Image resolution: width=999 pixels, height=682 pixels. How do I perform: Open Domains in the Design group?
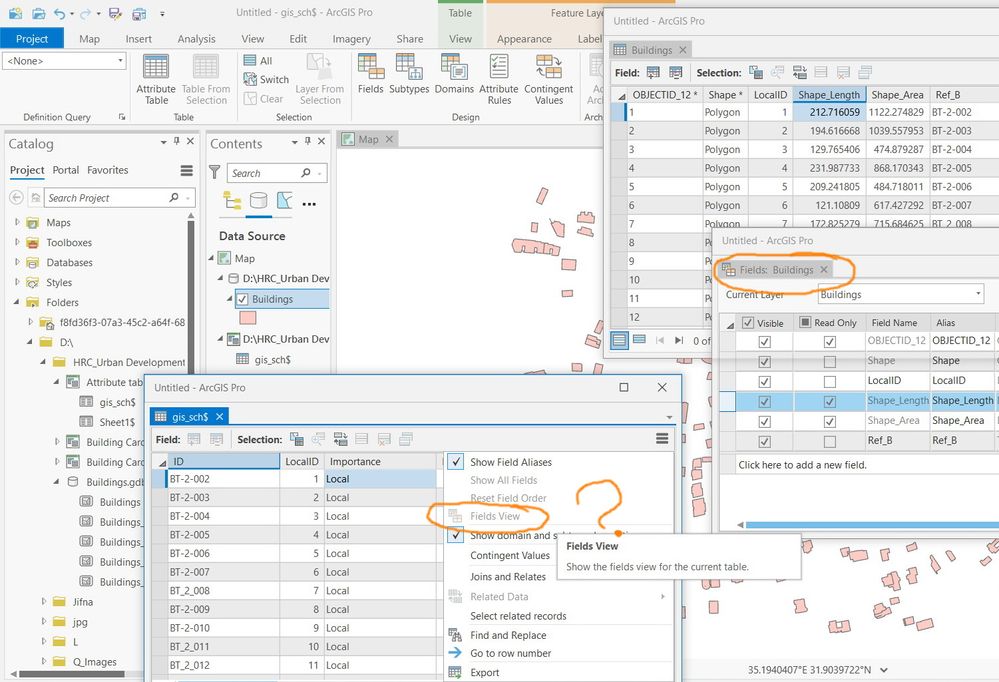click(454, 75)
